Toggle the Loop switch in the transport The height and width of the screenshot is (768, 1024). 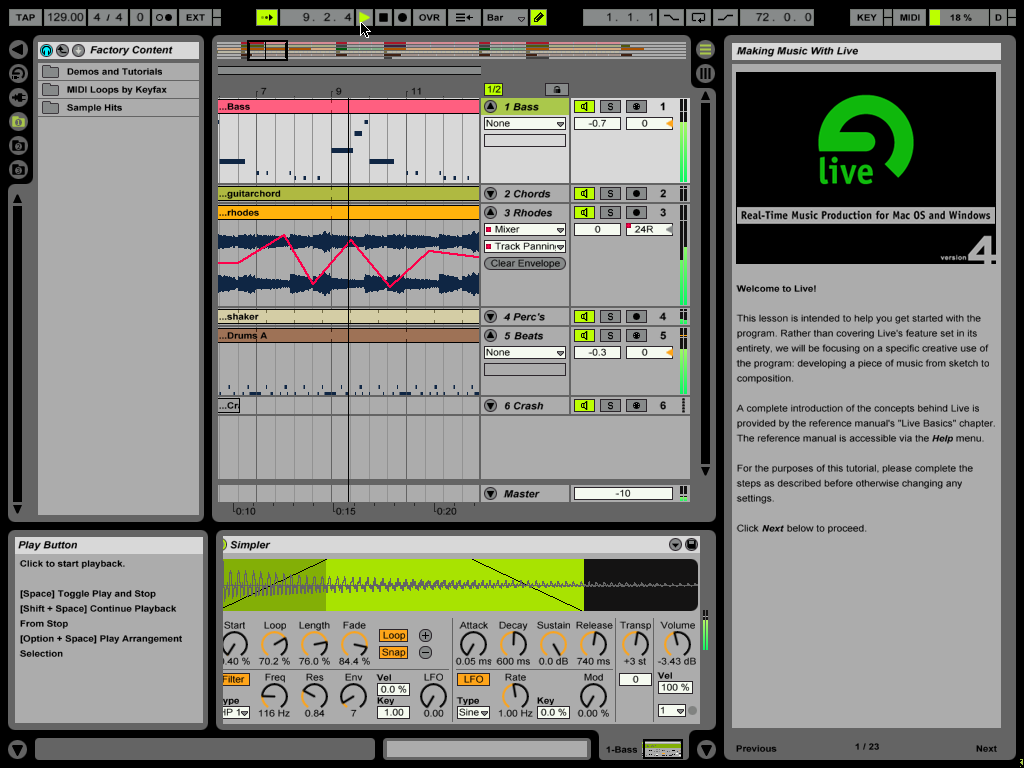tap(698, 18)
